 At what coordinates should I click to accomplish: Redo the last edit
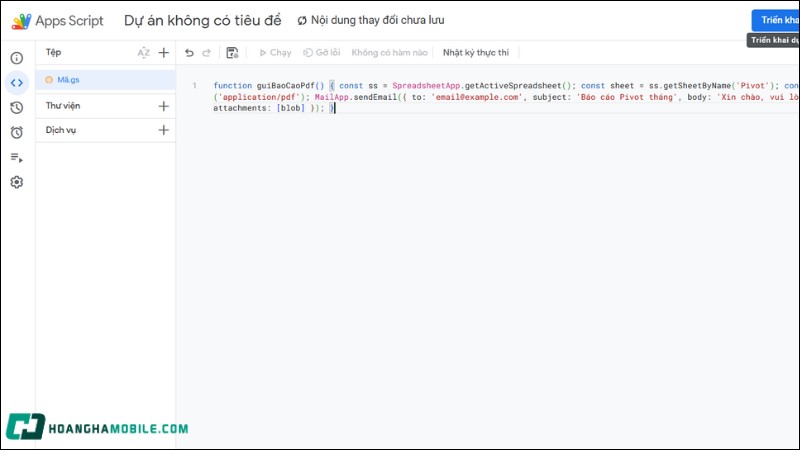pyautogui.click(x=207, y=53)
